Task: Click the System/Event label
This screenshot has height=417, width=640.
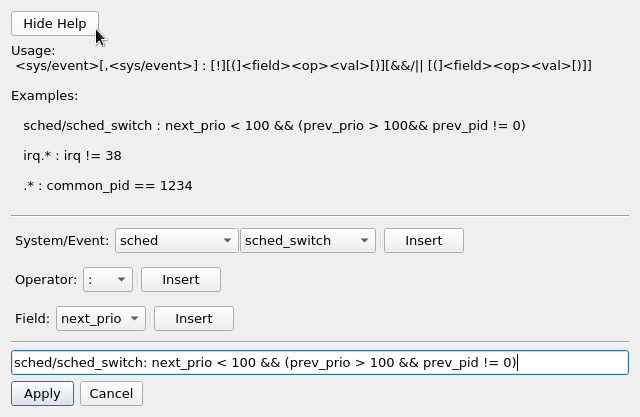Action: pyautogui.click(x=62, y=241)
